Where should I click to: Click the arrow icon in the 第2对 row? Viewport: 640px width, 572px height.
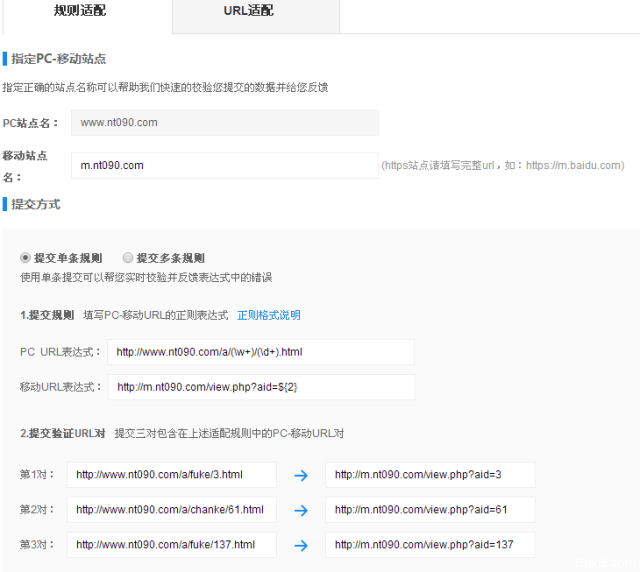pyautogui.click(x=301, y=510)
